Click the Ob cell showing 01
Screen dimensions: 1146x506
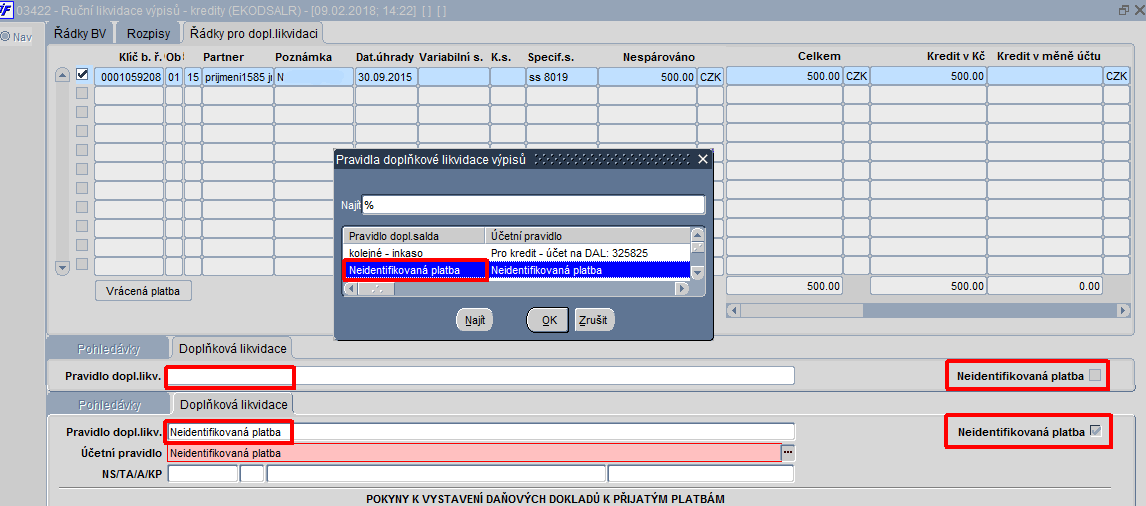(x=173, y=76)
